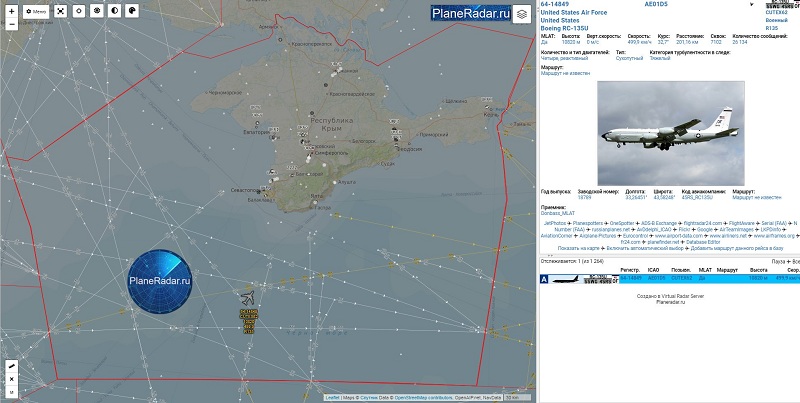Open the Меню dropdown button
800x403 pixels.
[36, 11]
